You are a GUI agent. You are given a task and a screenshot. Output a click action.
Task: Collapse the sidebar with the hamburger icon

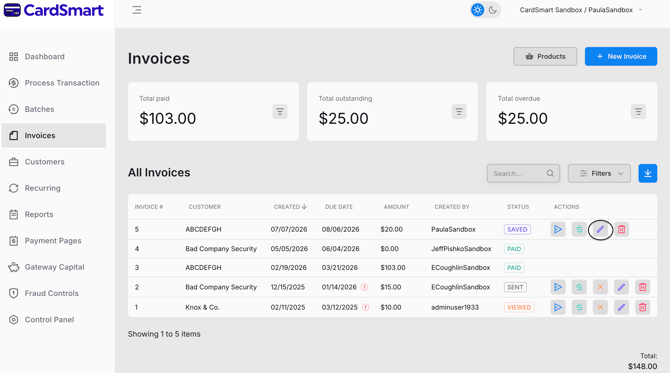[137, 10]
